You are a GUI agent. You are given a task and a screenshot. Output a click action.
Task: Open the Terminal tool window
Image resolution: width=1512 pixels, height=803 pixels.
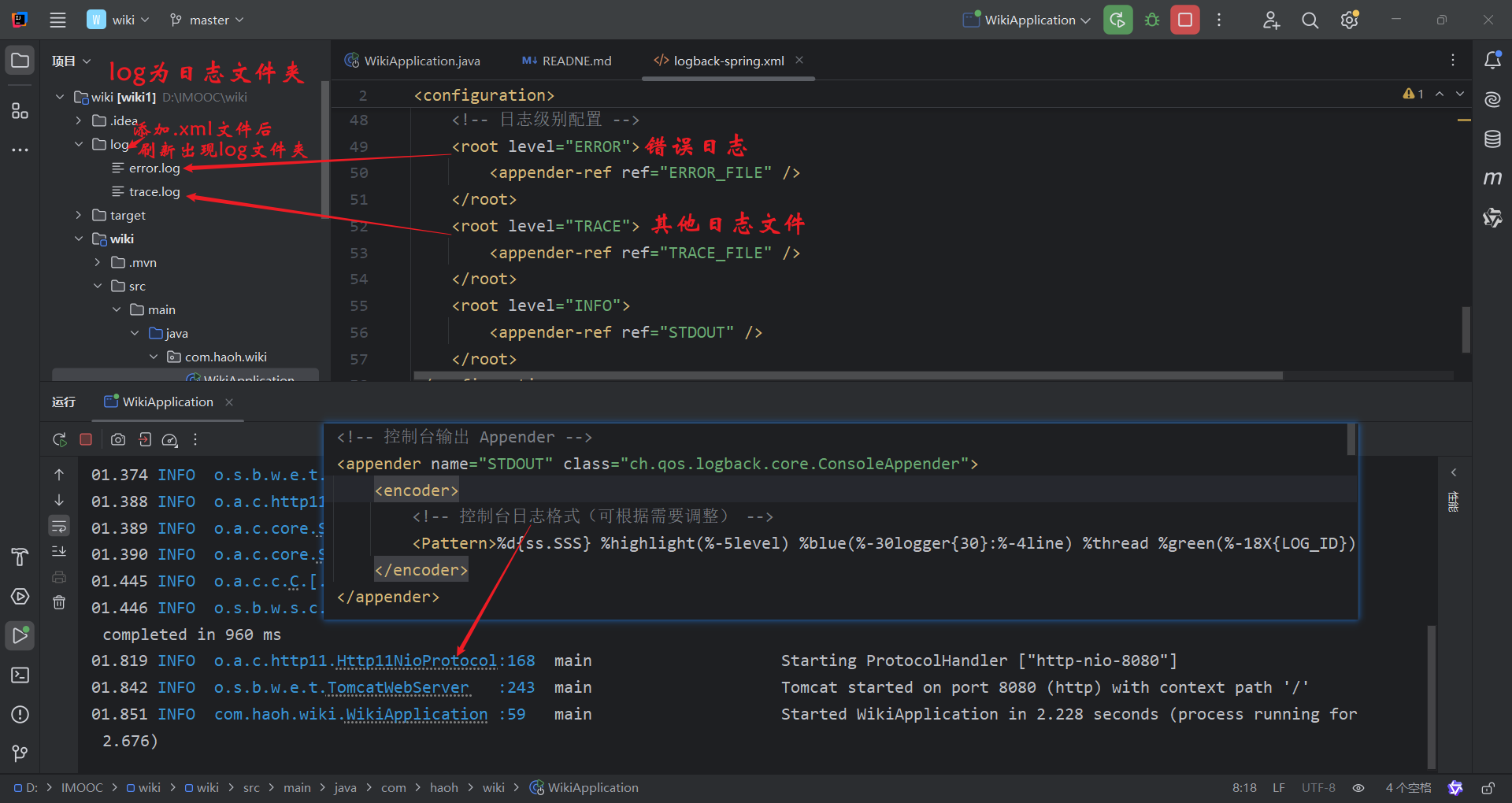(x=20, y=675)
